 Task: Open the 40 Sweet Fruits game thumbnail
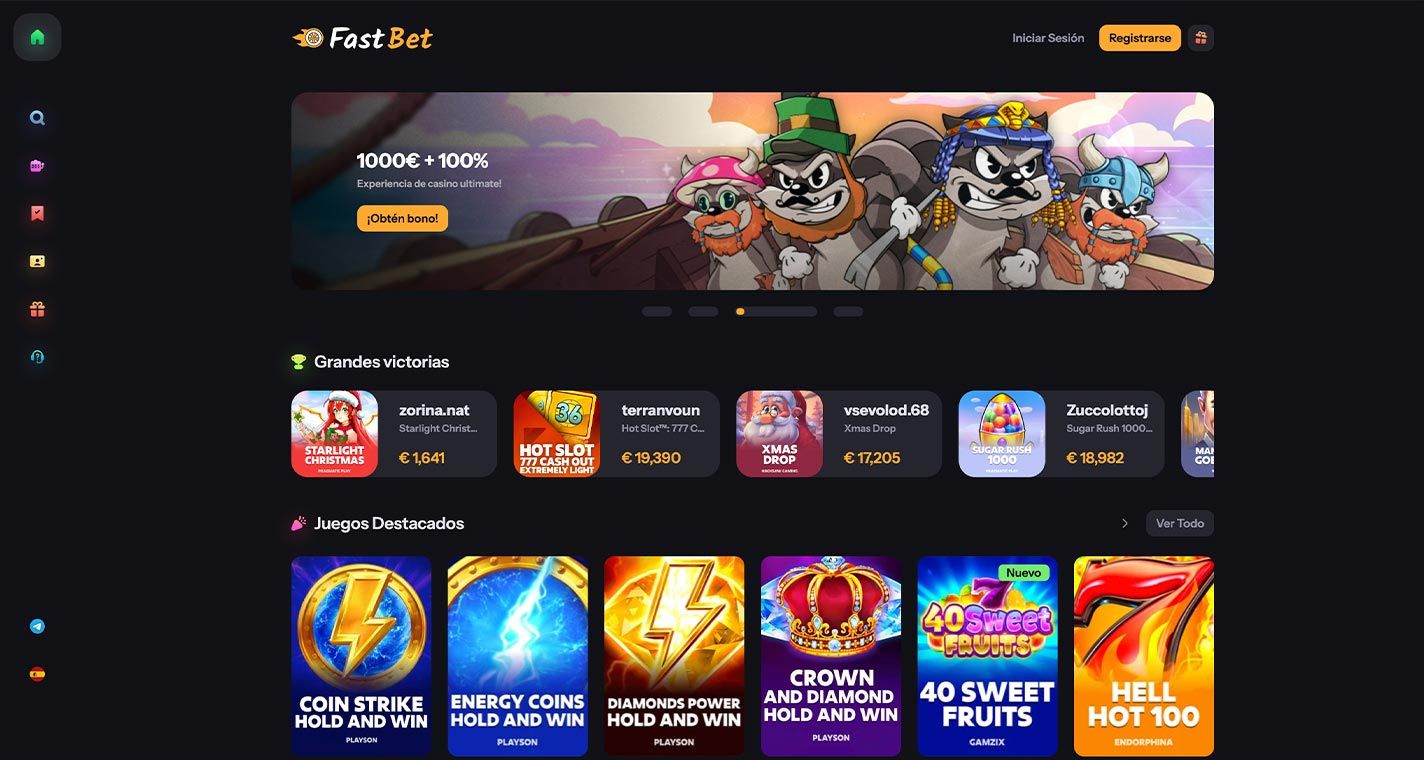pos(987,656)
